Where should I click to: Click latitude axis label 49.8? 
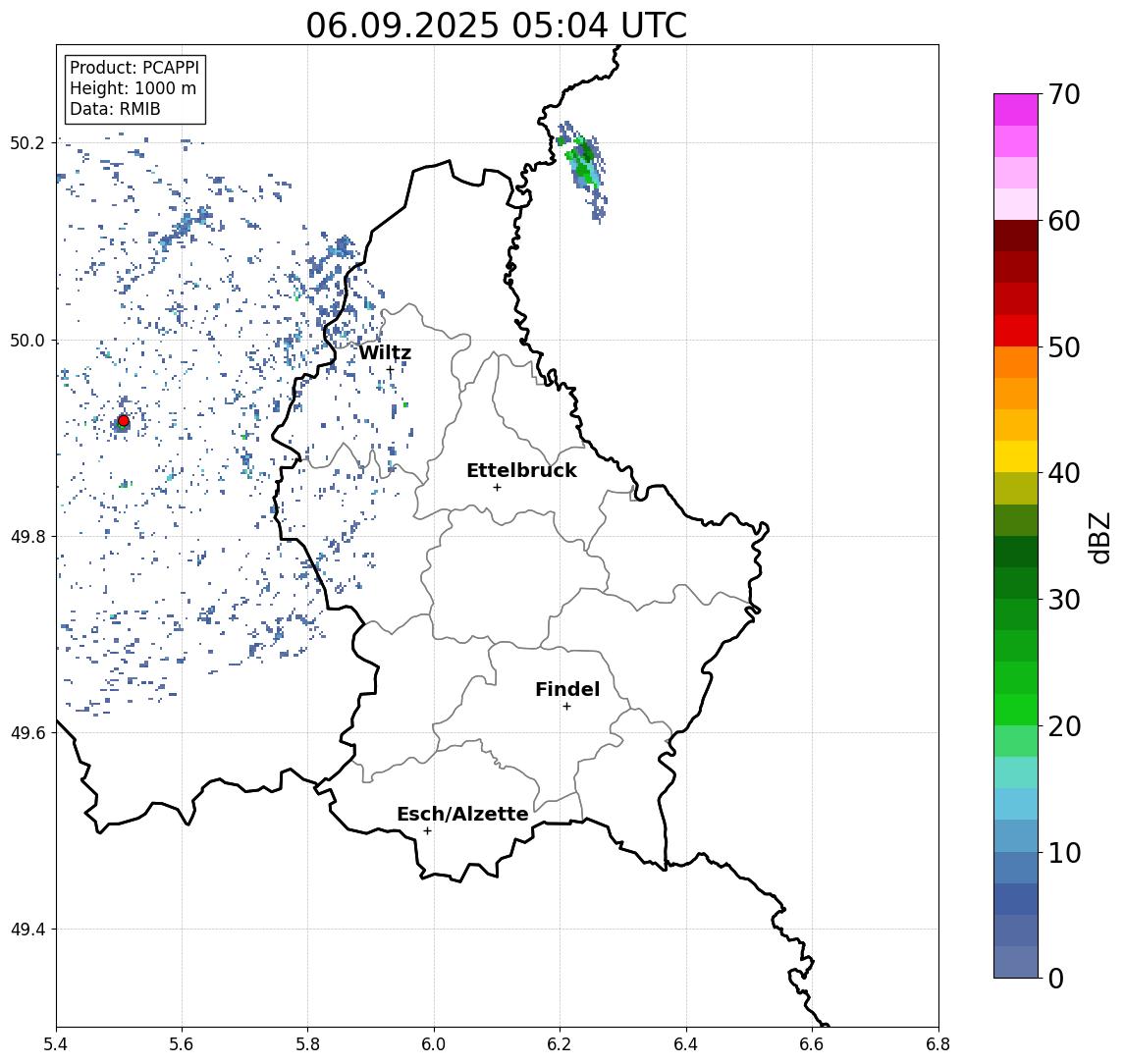point(27,536)
